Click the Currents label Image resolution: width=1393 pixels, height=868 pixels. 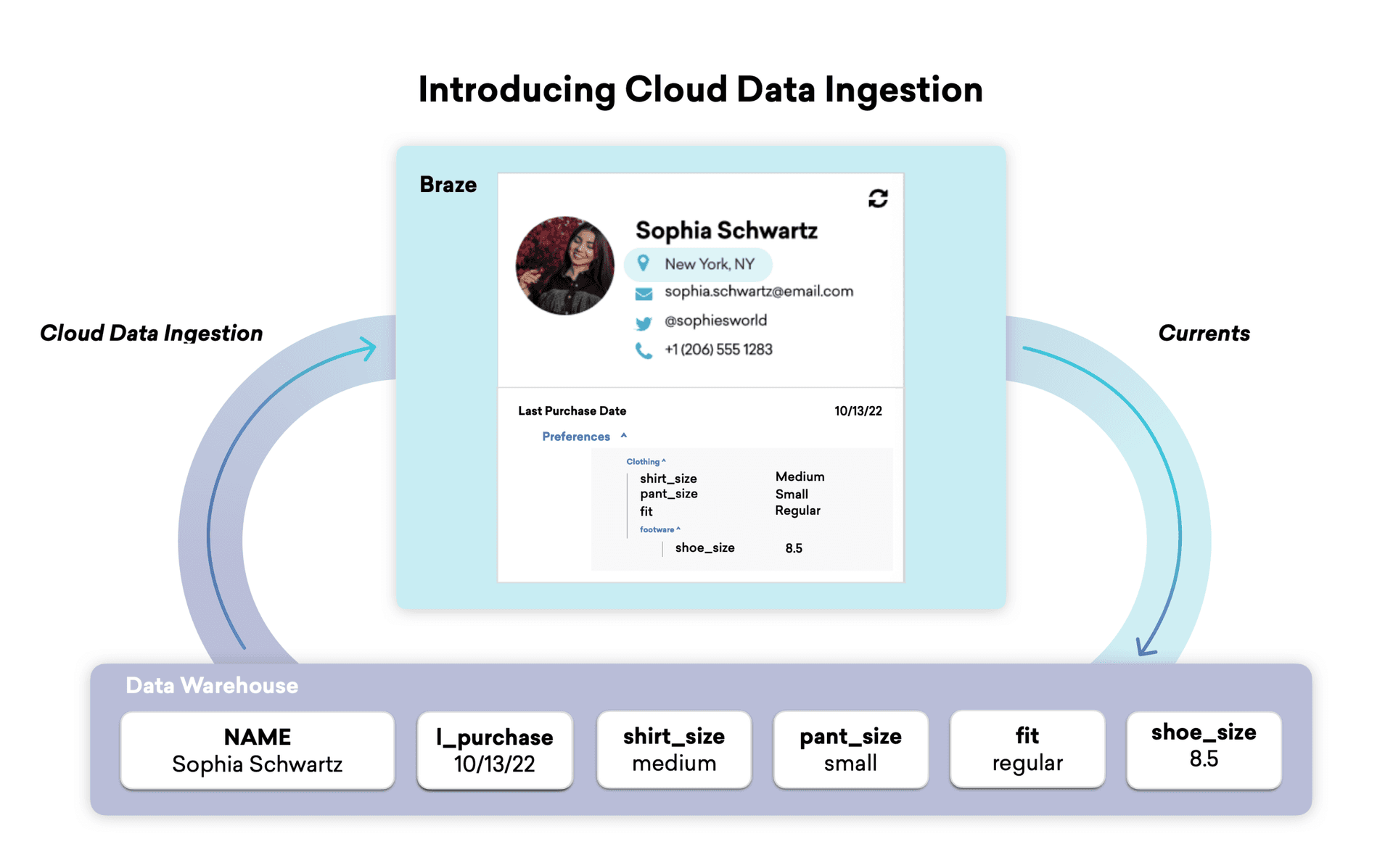coord(1204,333)
